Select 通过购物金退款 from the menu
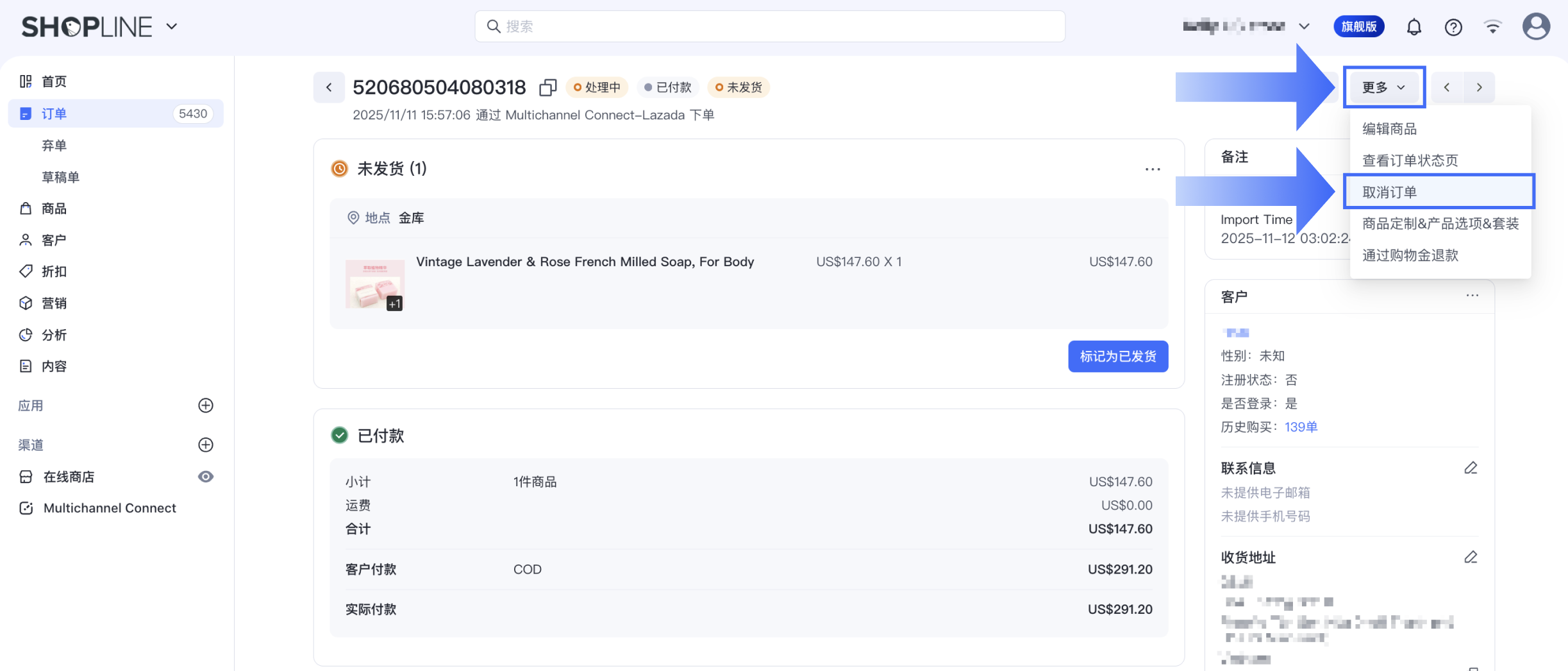This screenshot has width=1568, height=671. 1440,255
